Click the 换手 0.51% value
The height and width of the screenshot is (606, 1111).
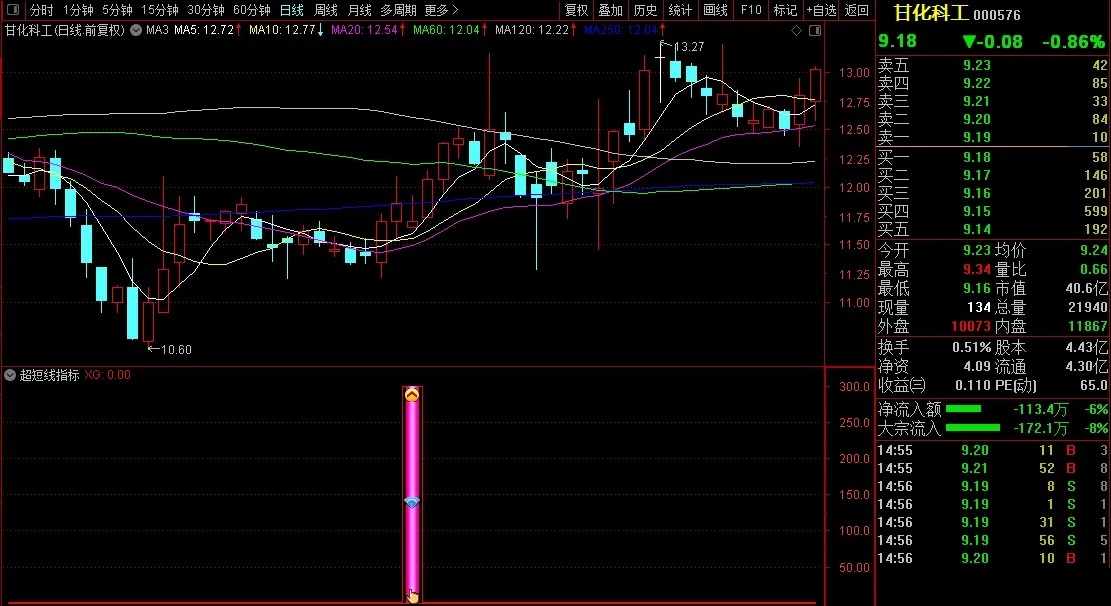click(x=971, y=347)
